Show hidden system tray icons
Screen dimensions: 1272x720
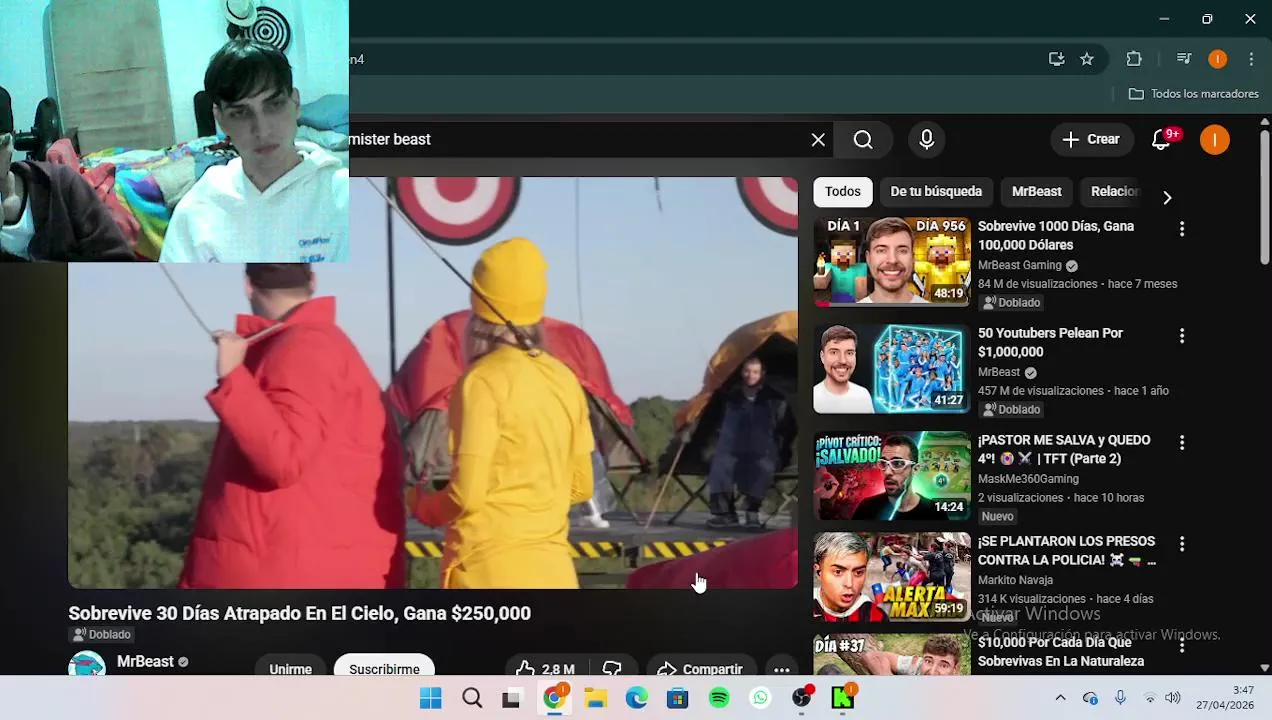[x=1060, y=698]
